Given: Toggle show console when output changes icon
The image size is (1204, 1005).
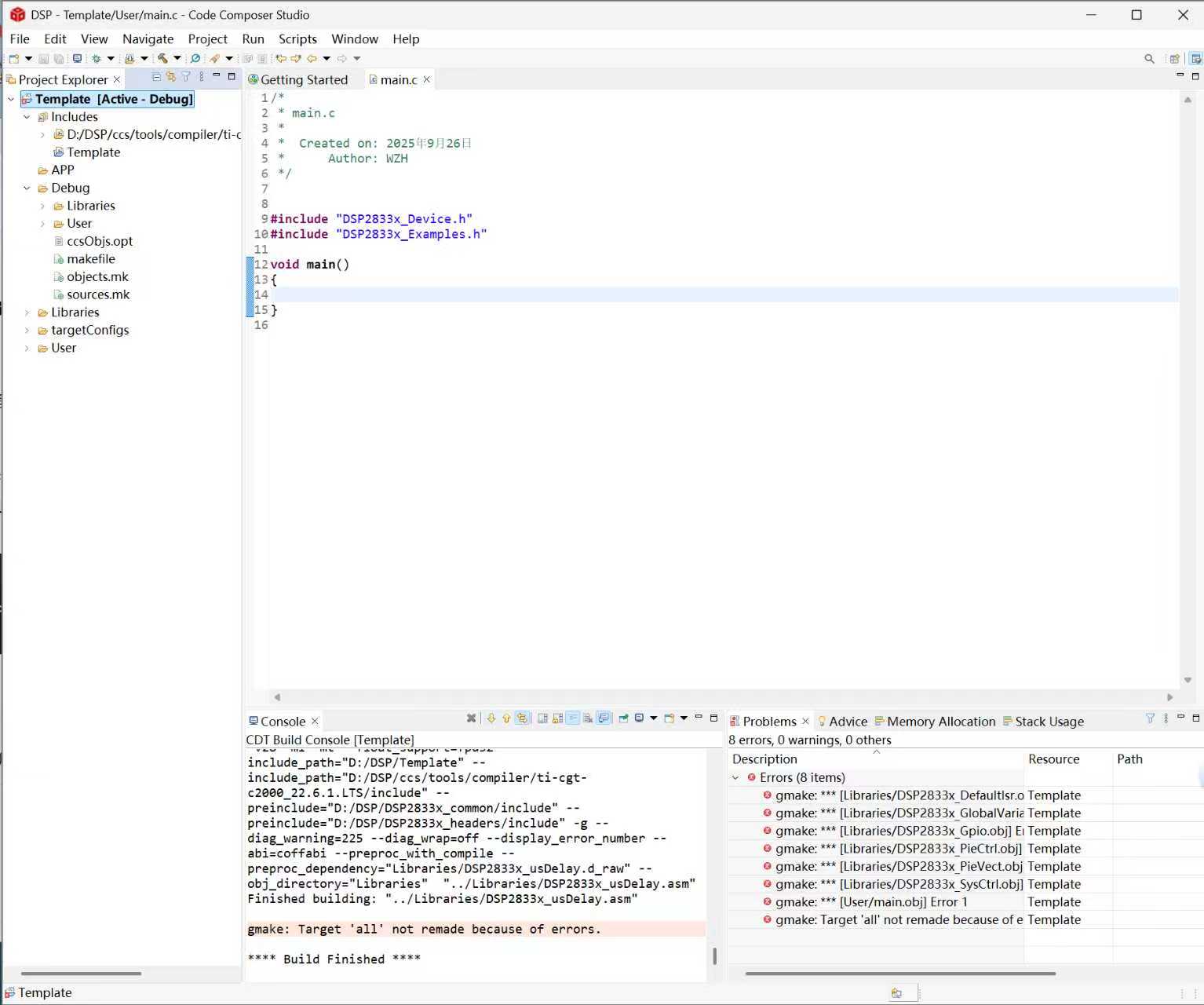Looking at the screenshot, I should [x=604, y=718].
